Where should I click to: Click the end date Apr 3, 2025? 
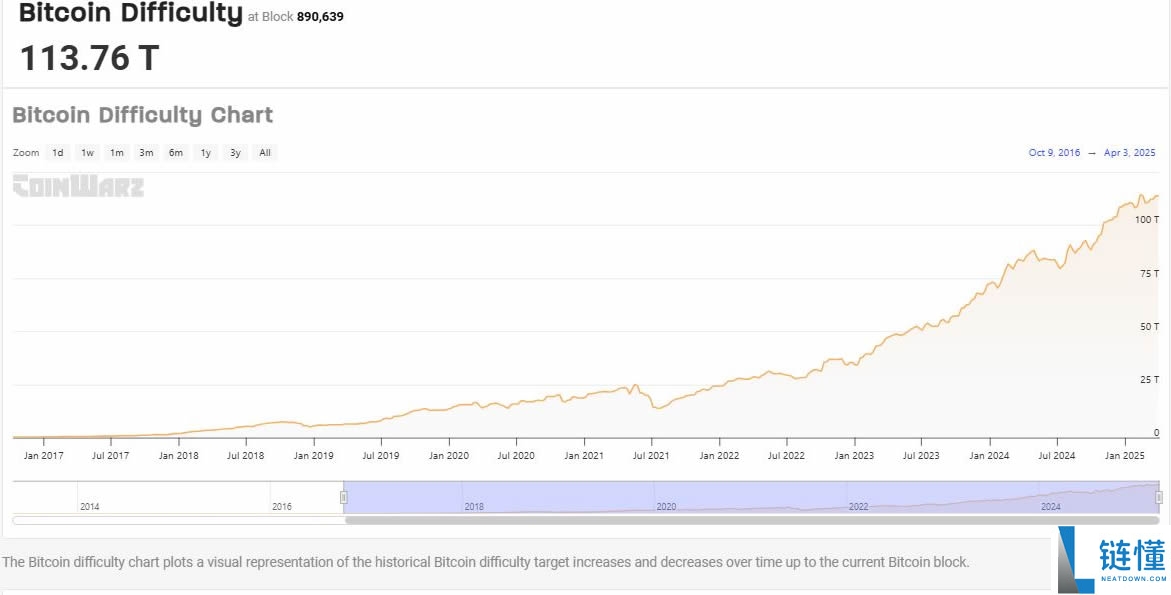(x=1129, y=153)
